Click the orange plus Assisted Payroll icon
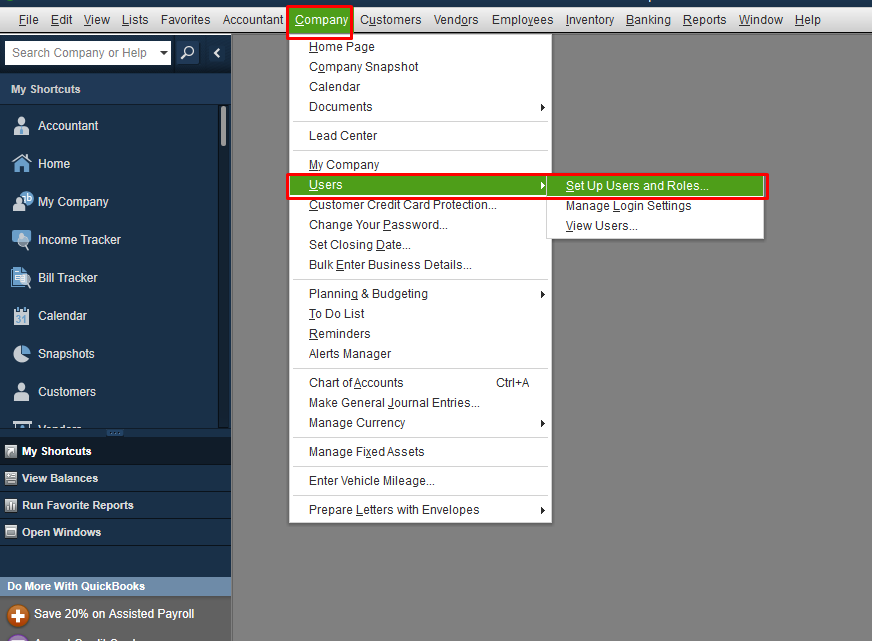Viewport: 872px width, 641px height. (18, 615)
